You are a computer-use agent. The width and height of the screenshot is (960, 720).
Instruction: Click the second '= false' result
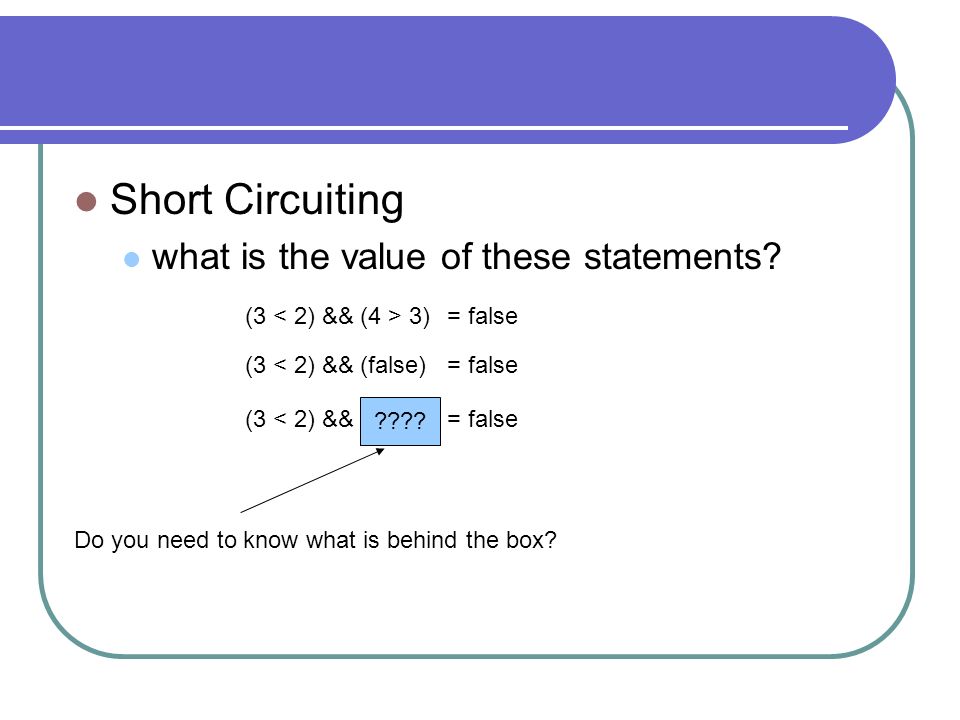tap(482, 365)
